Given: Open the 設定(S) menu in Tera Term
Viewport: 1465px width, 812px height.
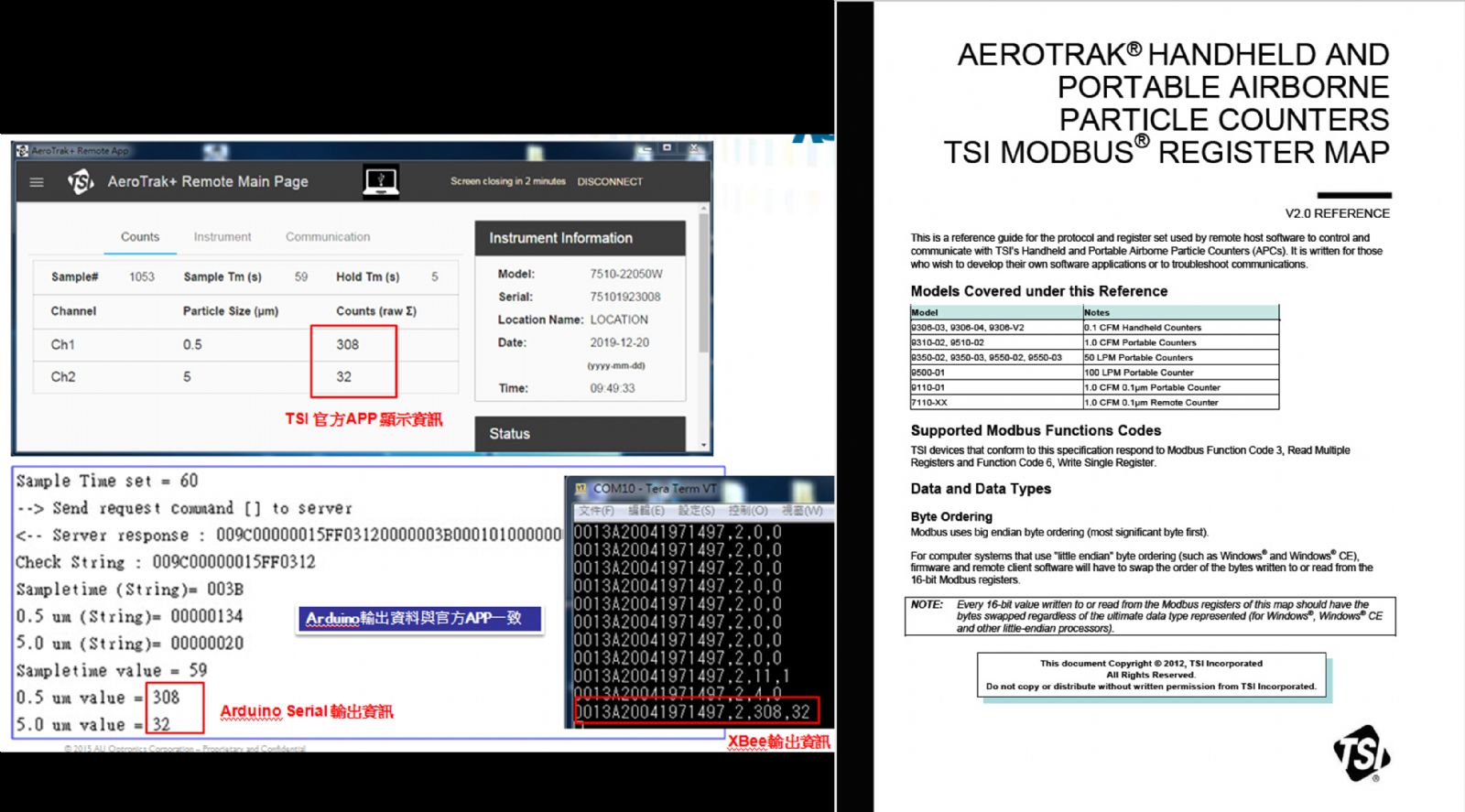Looking at the screenshot, I should pos(696,511).
